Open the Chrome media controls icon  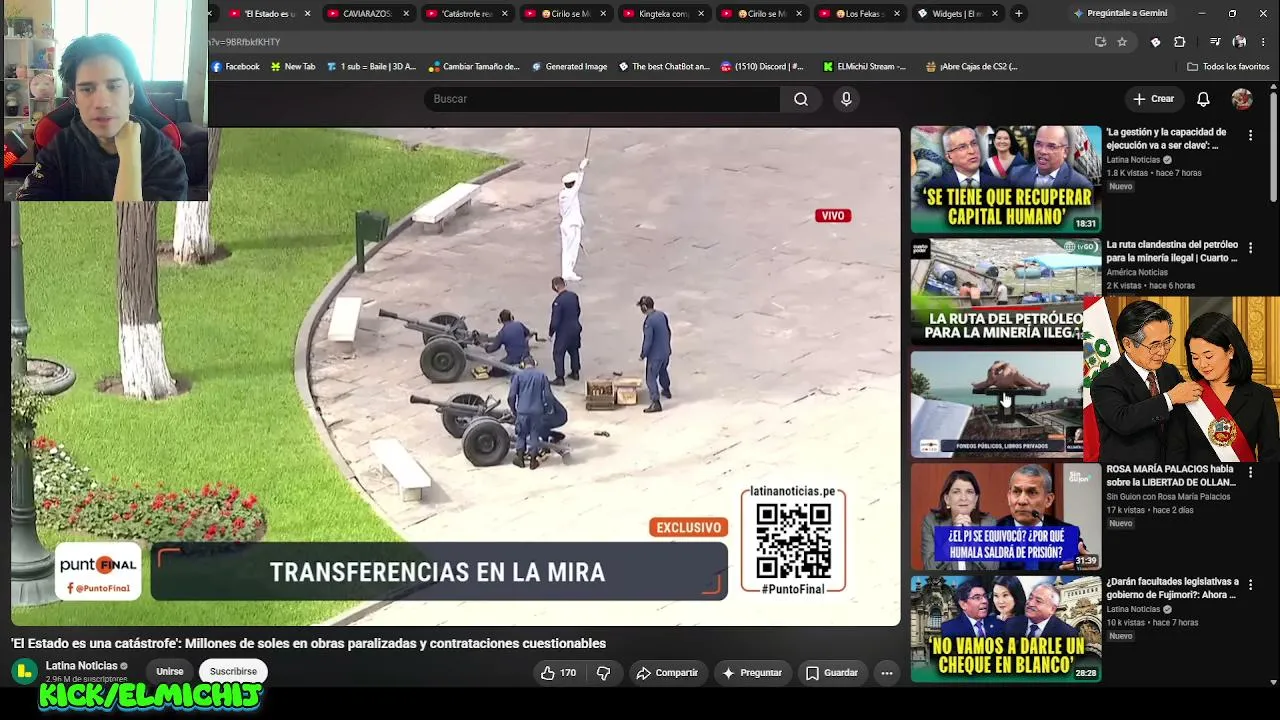coord(1215,42)
